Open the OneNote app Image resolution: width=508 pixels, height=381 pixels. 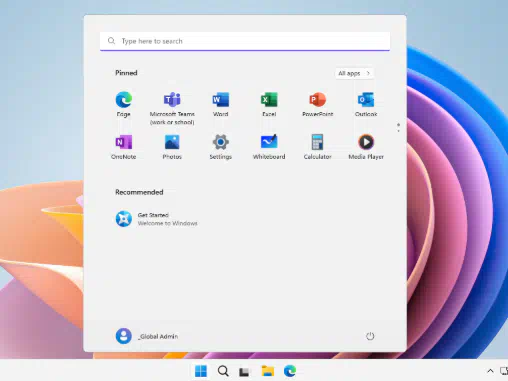tap(123, 147)
